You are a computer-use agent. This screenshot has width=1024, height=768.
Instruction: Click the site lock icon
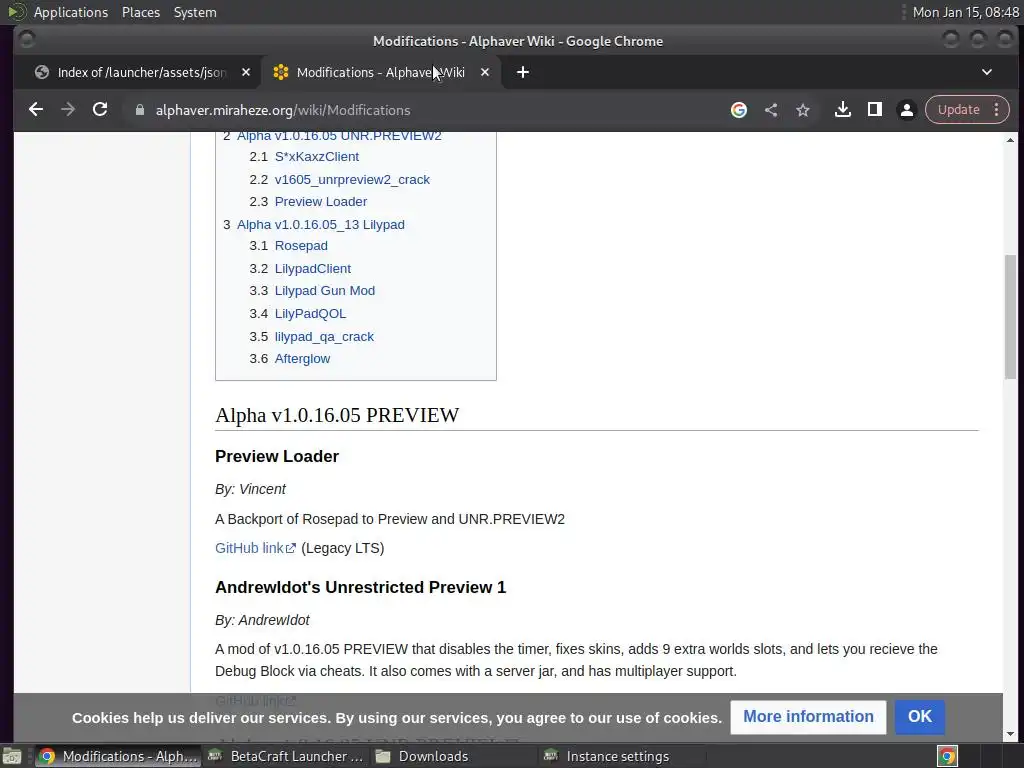point(140,110)
